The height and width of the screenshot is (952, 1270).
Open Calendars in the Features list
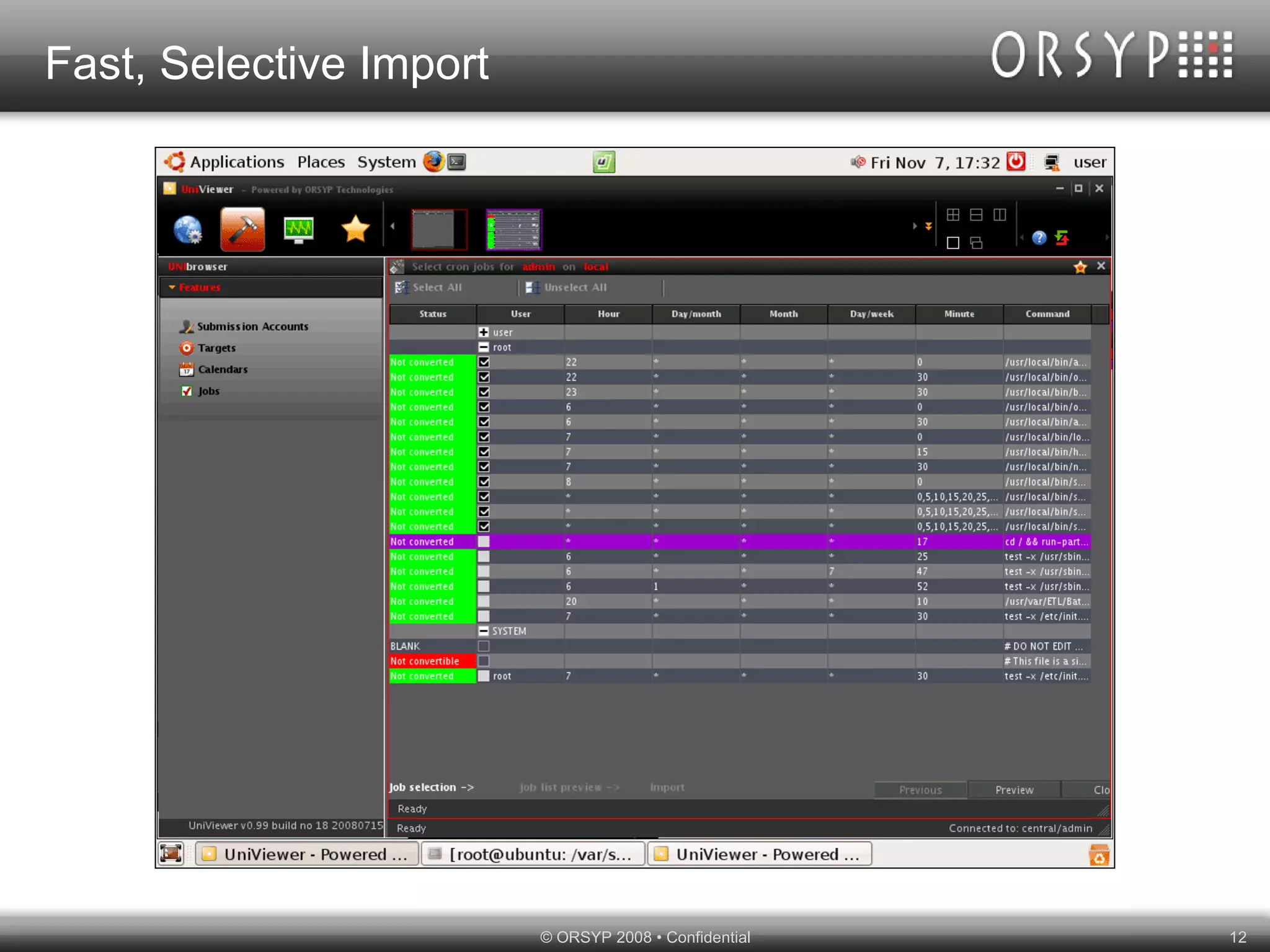(223, 369)
